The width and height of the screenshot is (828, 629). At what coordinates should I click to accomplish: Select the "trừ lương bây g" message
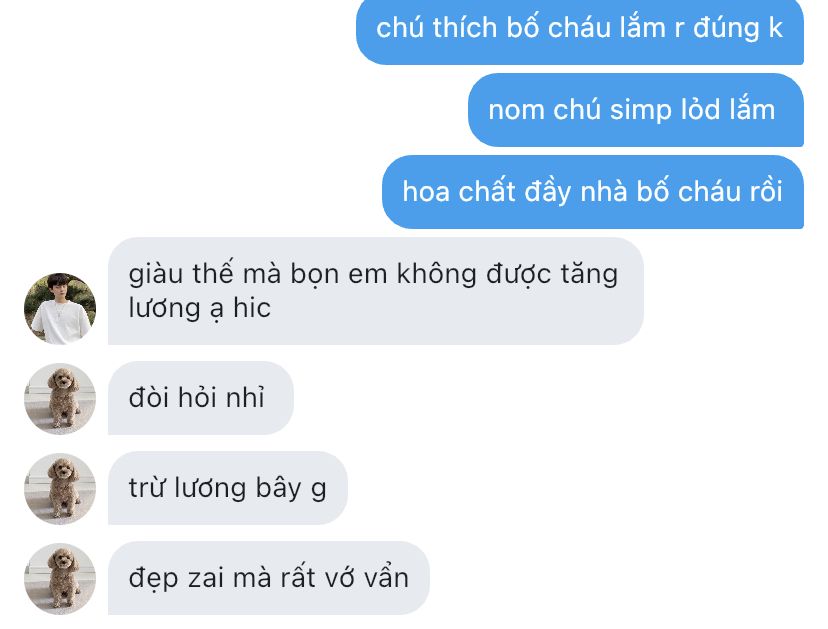[x=228, y=488]
